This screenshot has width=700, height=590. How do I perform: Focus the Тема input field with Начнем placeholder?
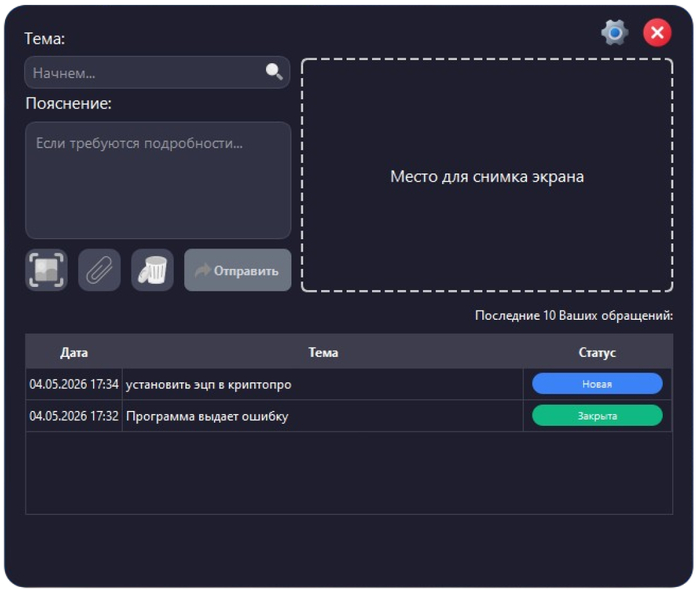coord(157,72)
